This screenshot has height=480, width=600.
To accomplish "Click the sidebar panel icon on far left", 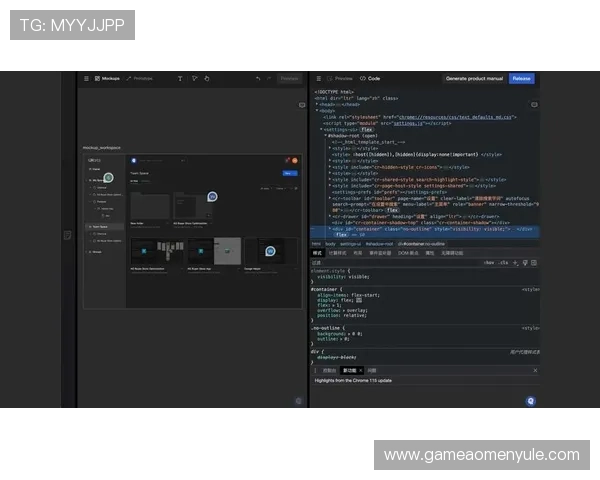I will pos(67,235).
